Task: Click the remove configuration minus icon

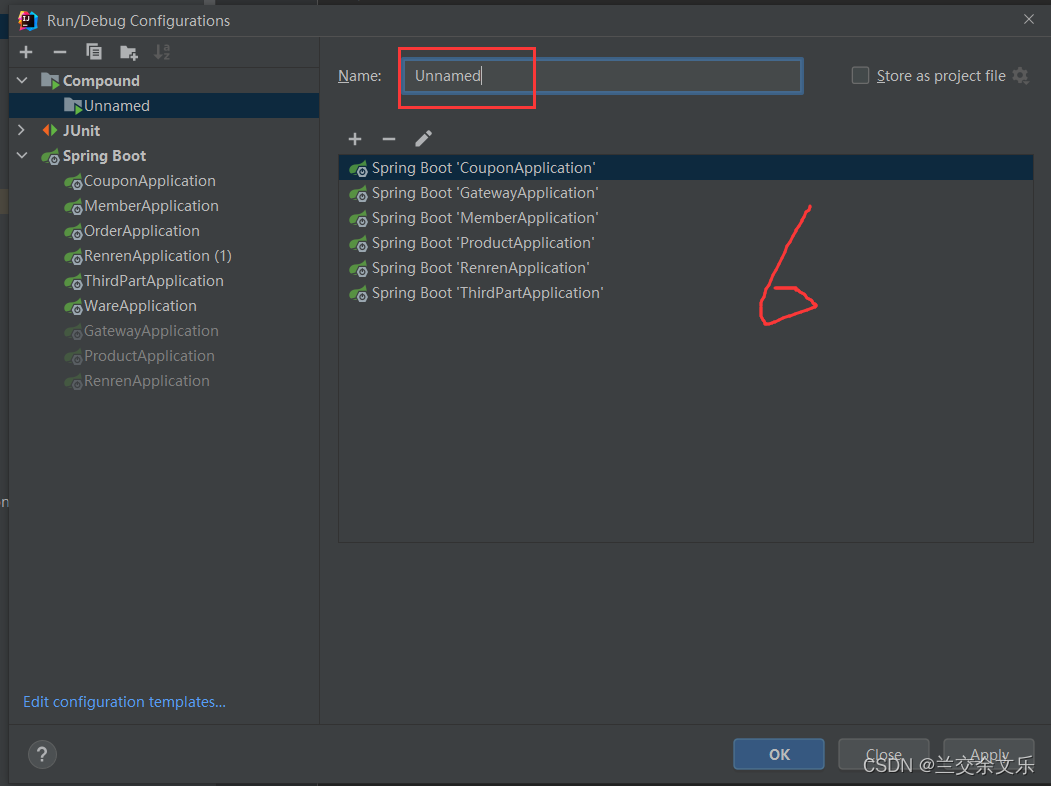Action: point(60,52)
